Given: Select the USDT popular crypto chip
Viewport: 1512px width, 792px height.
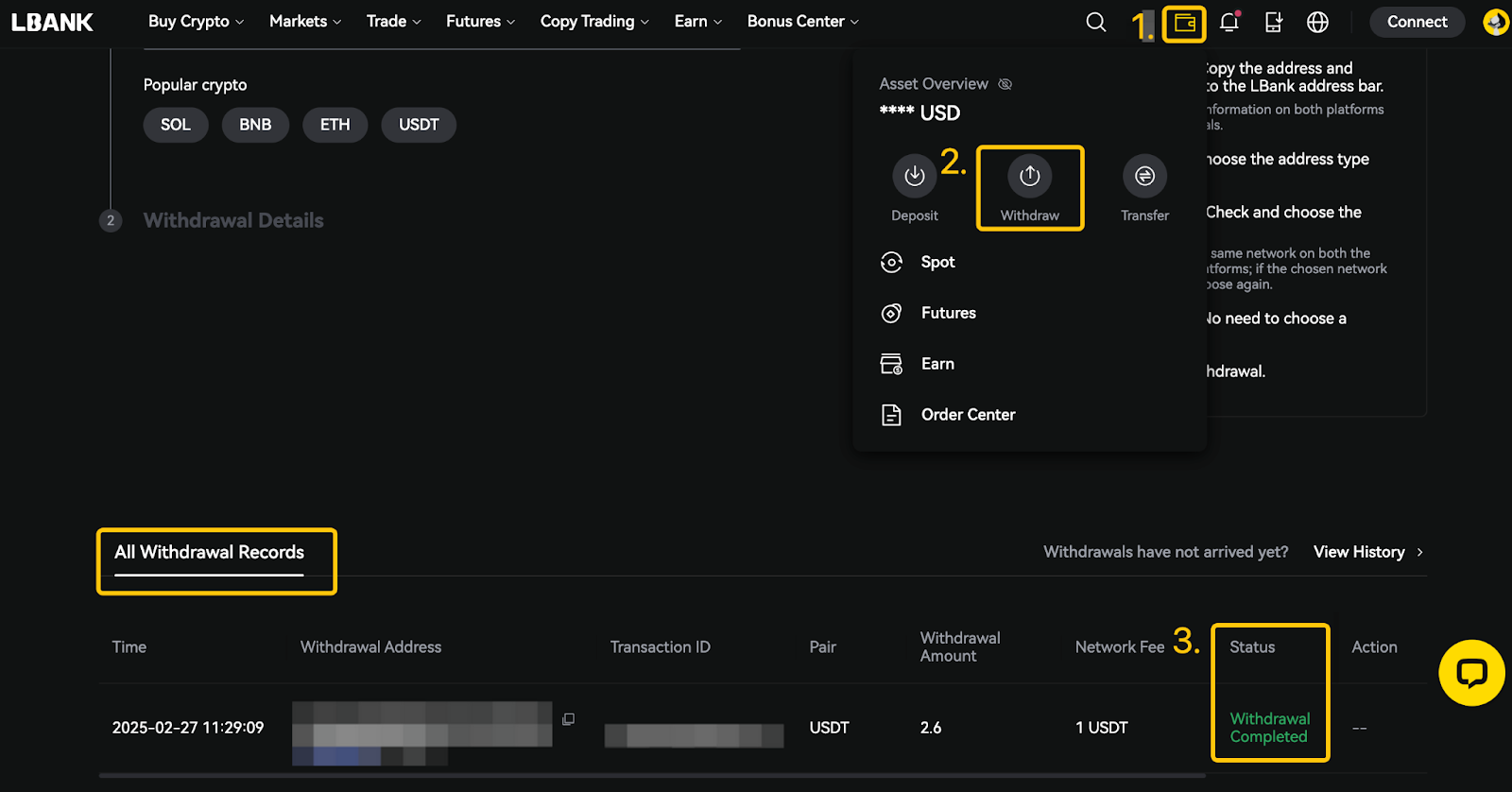Looking at the screenshot, I should 419,125.
